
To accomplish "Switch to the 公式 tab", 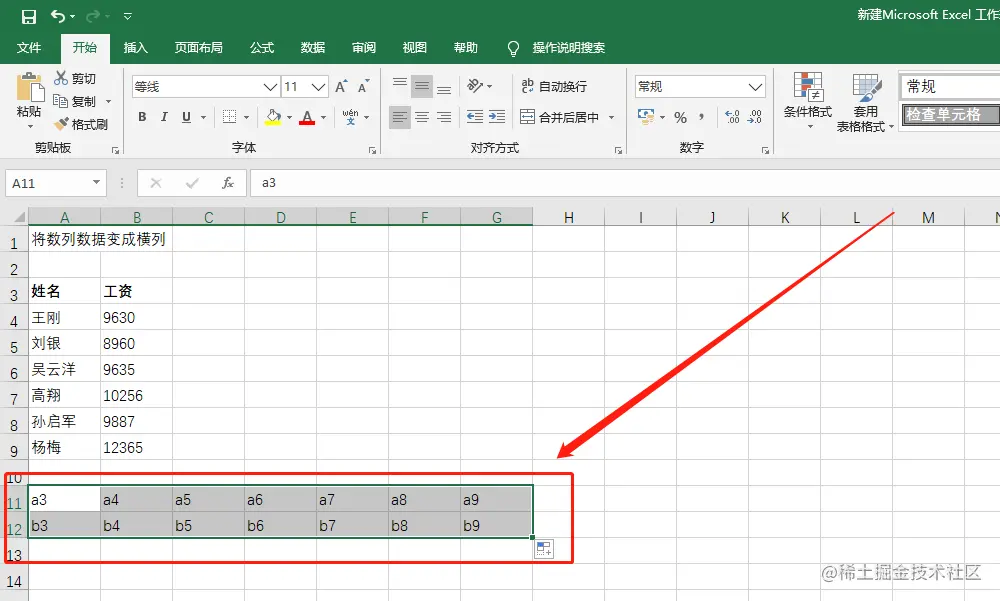I will [261, 48].
